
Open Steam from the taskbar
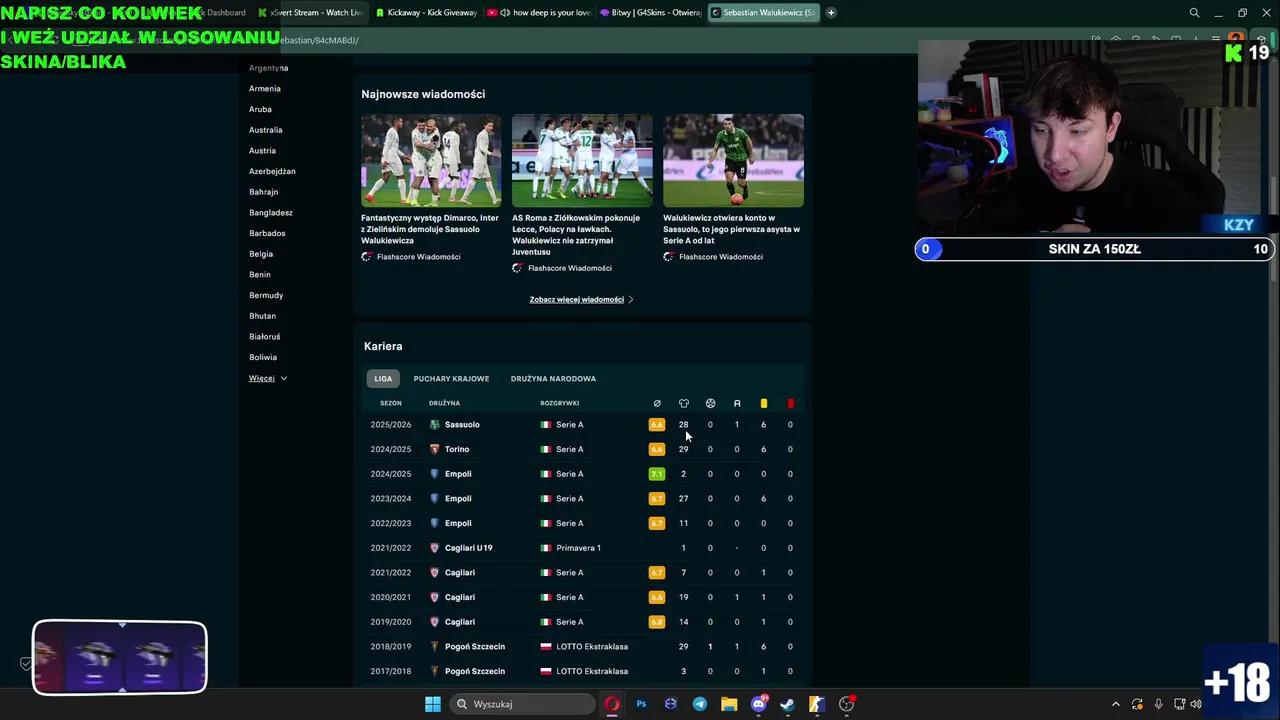(788, 704)
